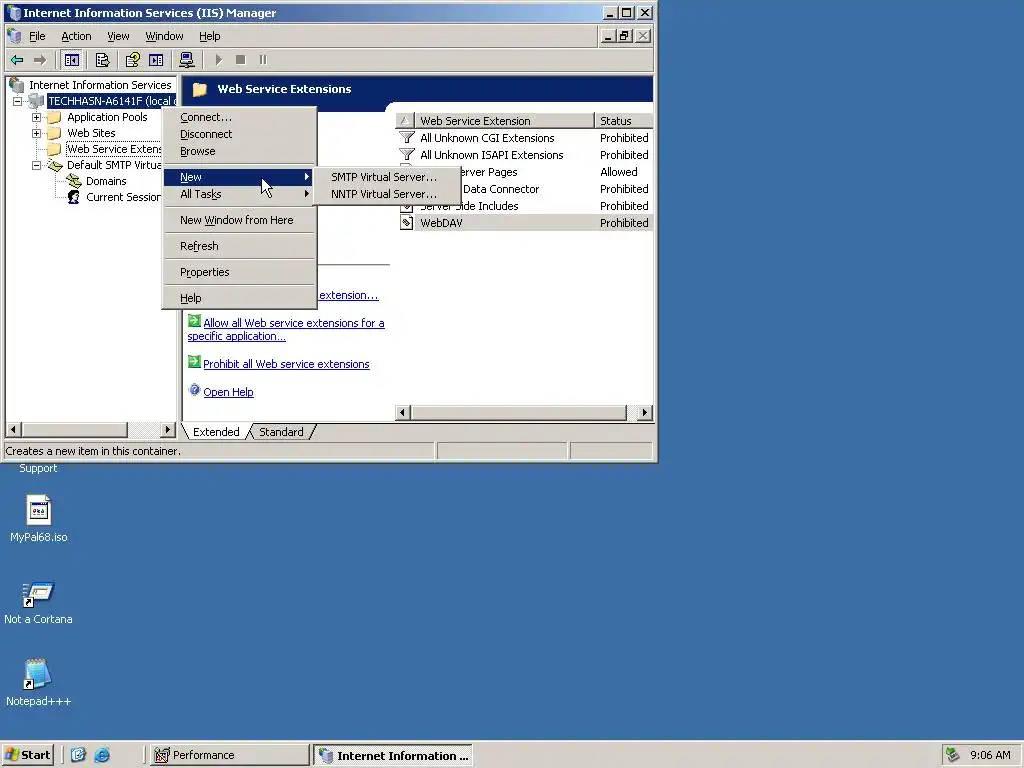This screenshot has height=768, width=1024.
Task: Click the Forward arrow toolbar icon
Action: point(40,60)
